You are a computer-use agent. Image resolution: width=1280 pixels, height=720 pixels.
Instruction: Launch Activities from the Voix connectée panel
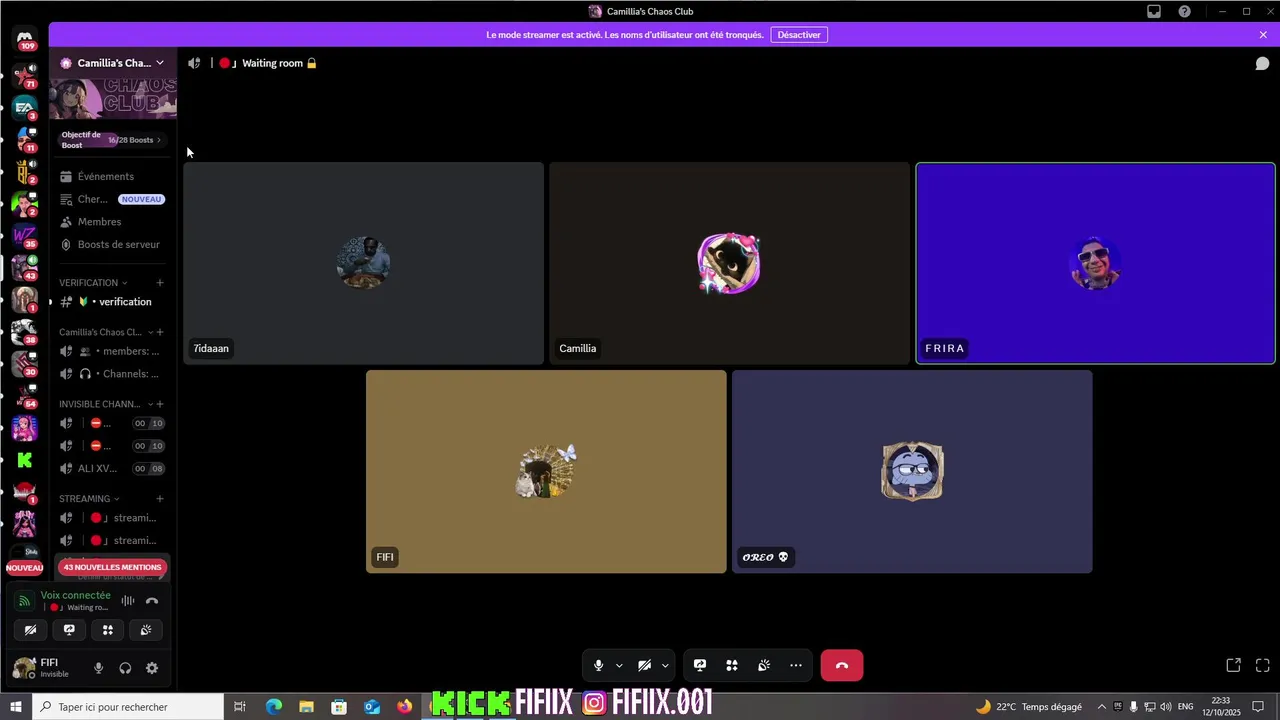coord(108,630)
